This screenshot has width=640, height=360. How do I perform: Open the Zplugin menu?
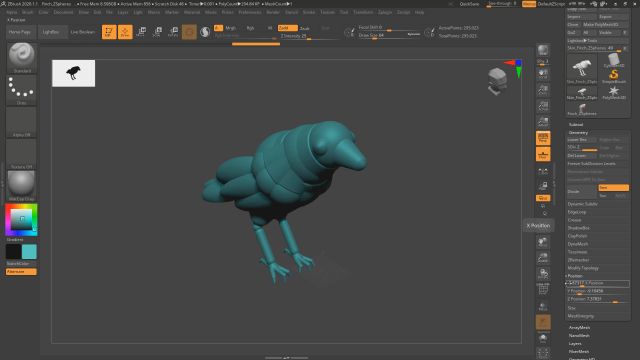(x=385, y=13)
